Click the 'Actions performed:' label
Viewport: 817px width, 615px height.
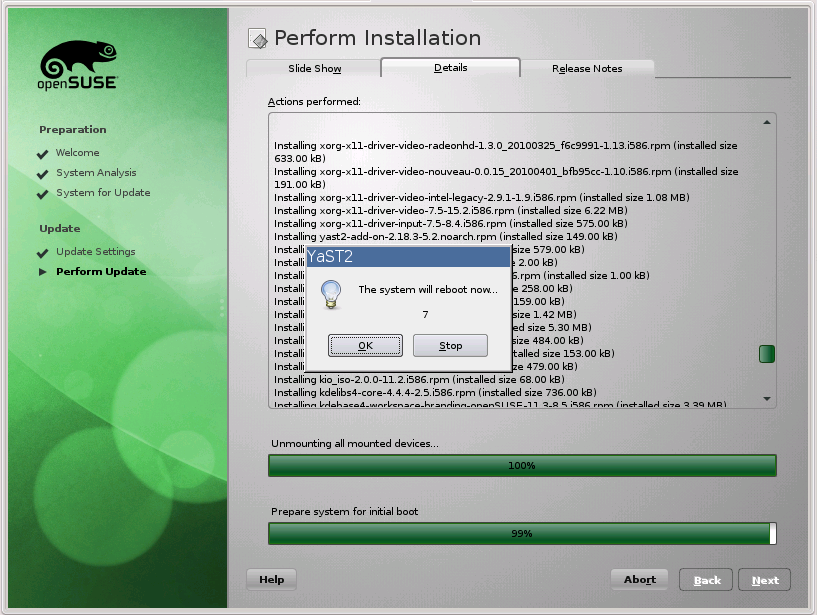click(x=314, y=102)
